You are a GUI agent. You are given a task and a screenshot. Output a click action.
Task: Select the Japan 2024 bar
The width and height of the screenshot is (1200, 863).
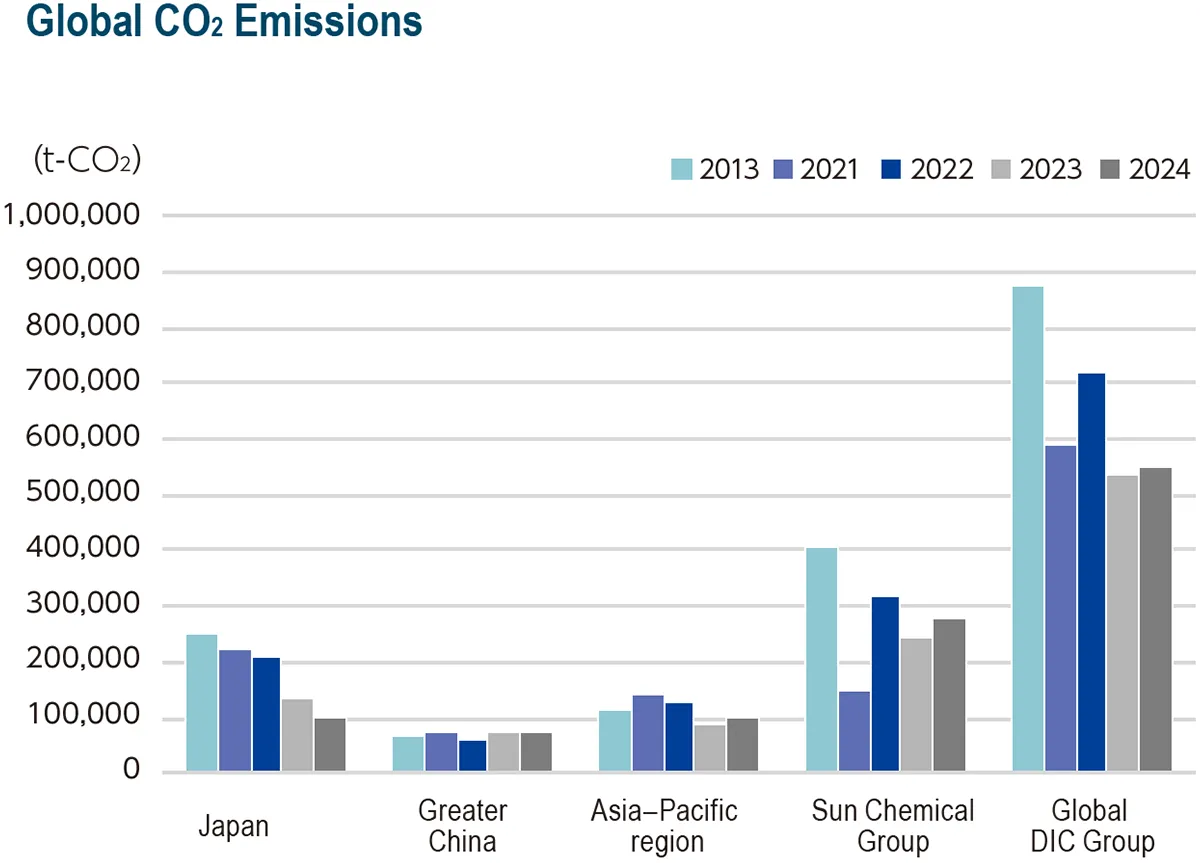[329, 745]
